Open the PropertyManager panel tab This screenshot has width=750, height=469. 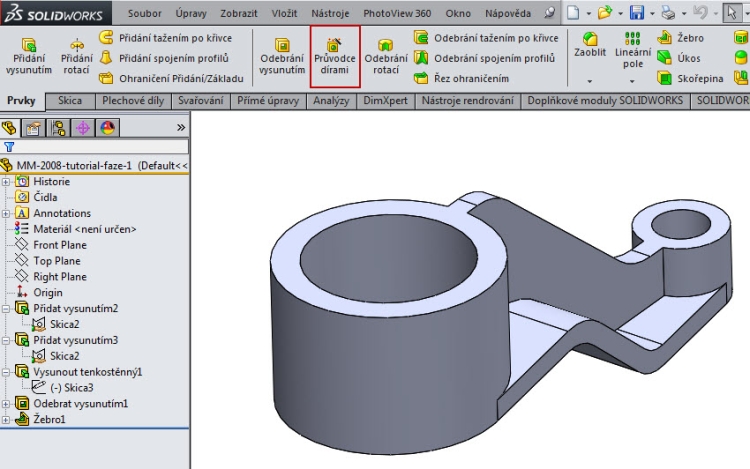point(33,128)
